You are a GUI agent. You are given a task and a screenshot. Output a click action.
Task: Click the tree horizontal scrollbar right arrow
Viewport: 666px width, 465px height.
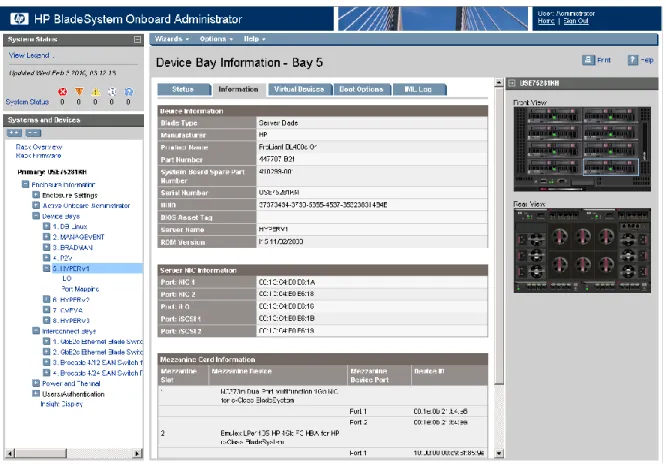click(137, 454)
